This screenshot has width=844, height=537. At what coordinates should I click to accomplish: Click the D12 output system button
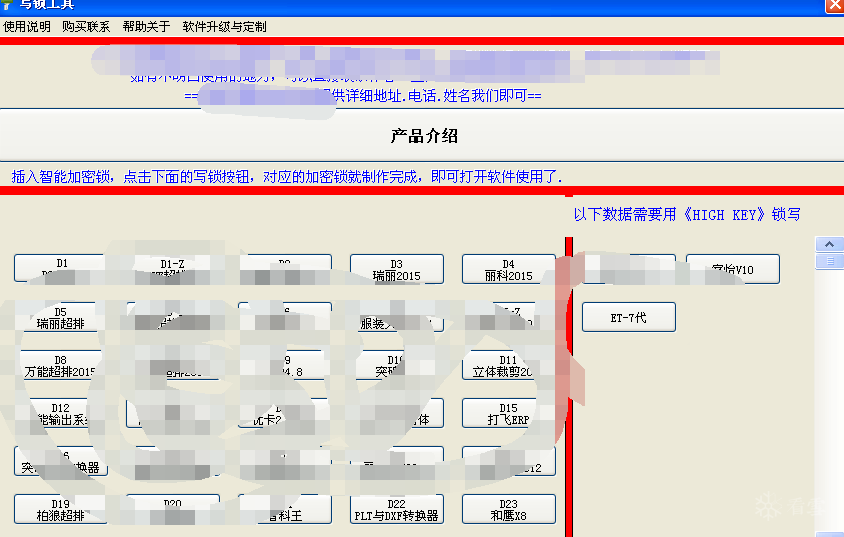(x=60, y=413)
